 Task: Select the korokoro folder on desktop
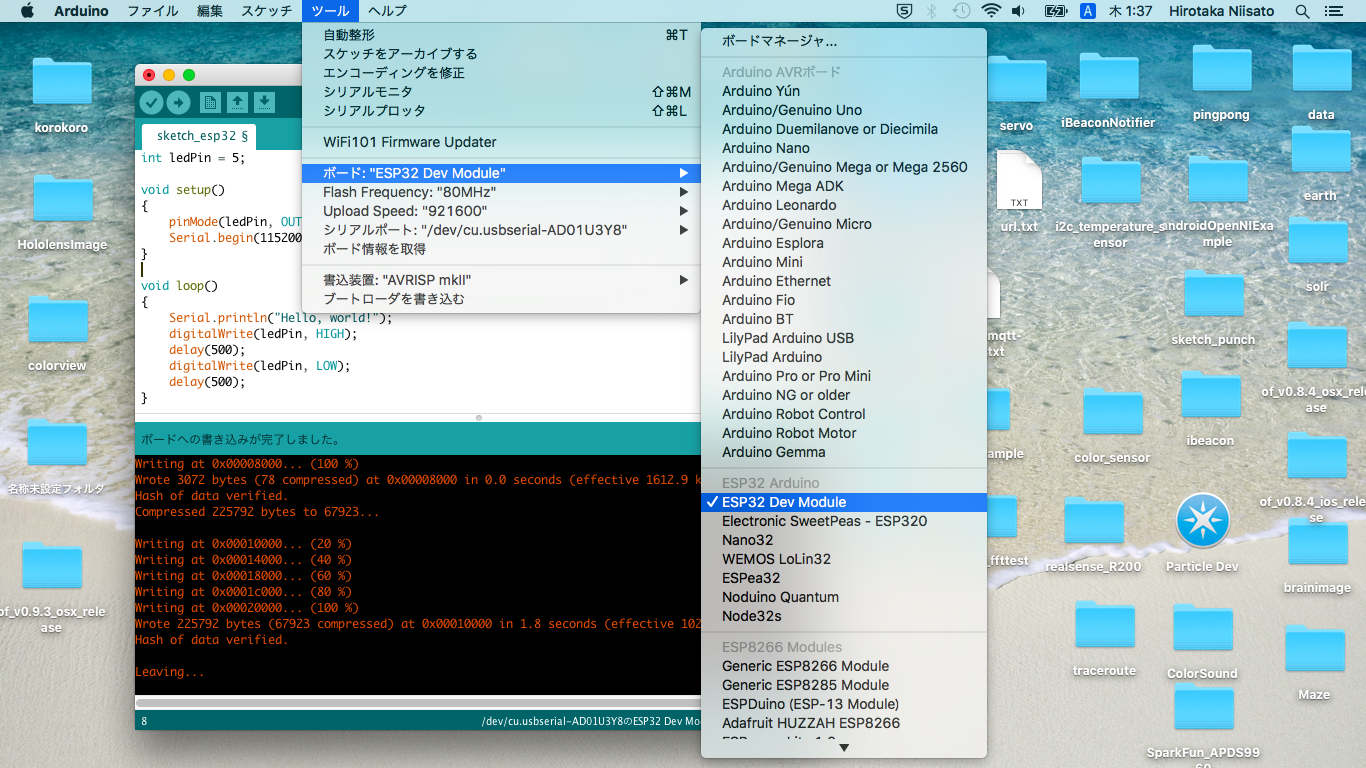point(61,83)
